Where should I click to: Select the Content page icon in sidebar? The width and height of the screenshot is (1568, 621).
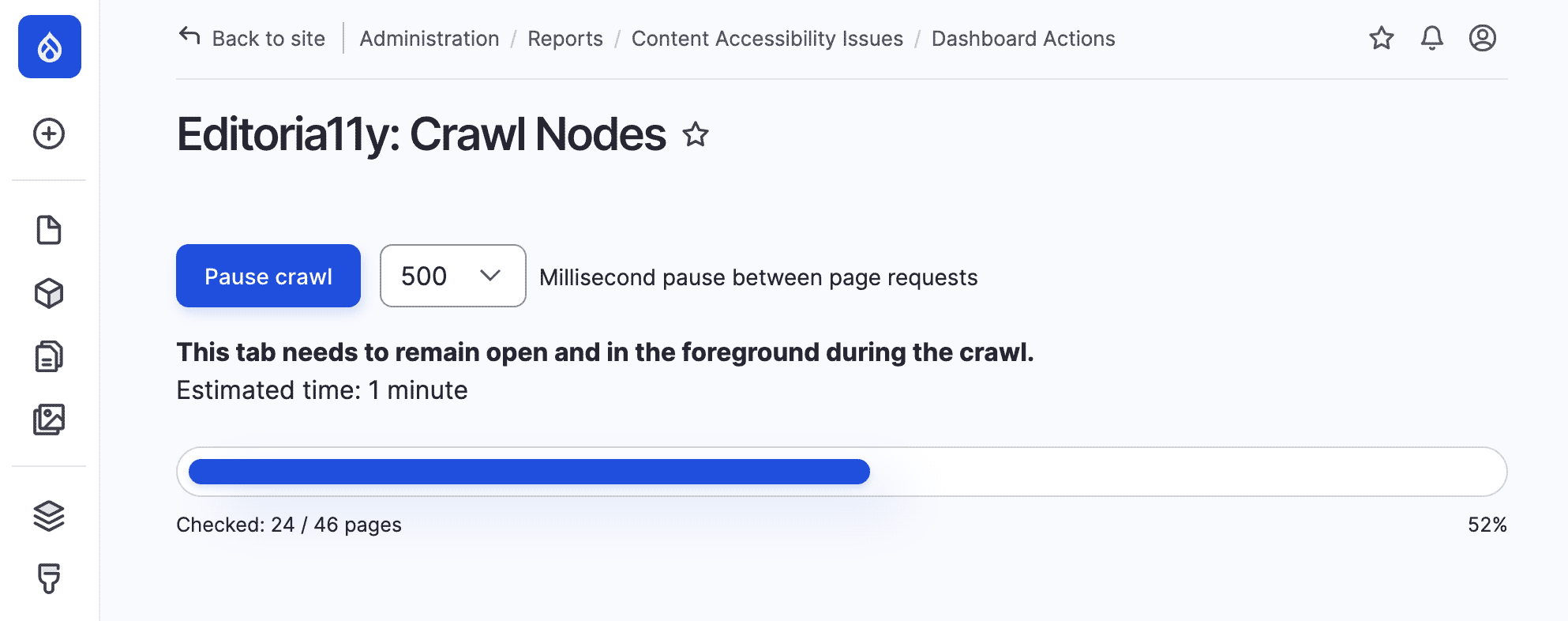click(x=49, y=229)
